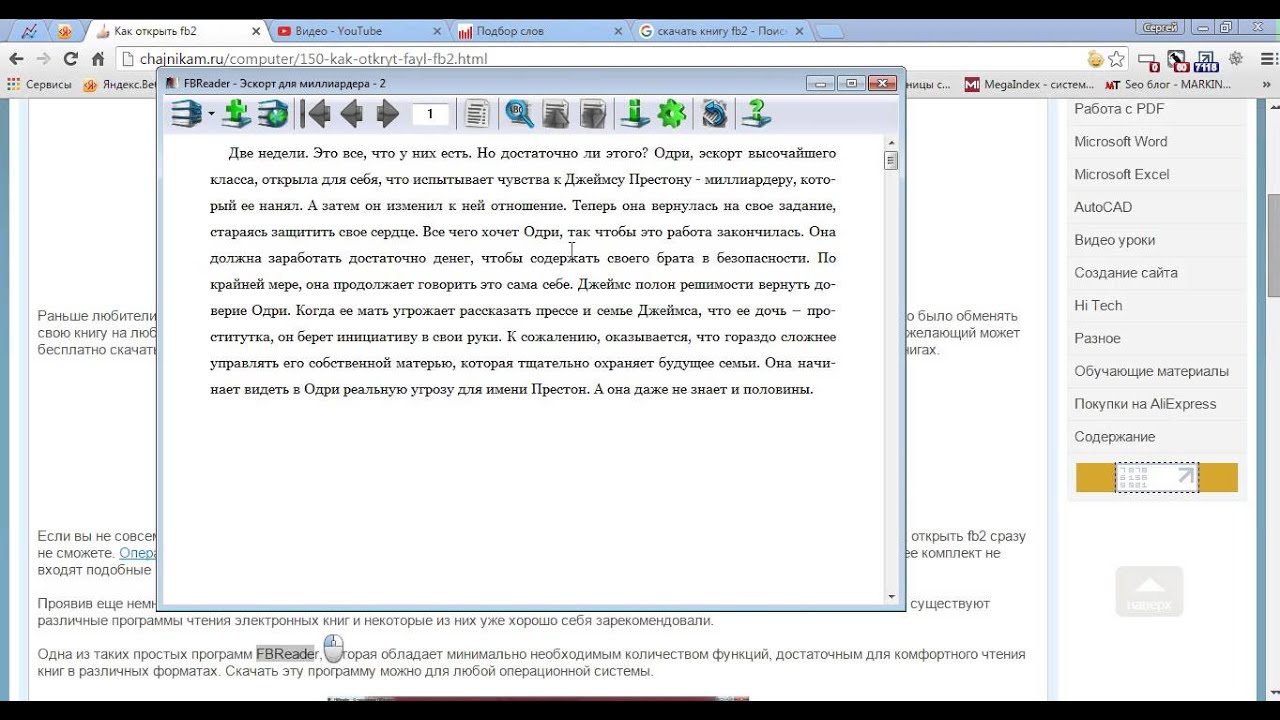Image resolution: width=1280 pixels, height=720 pixels.
Task: Open text search magnifier icon
Action: tap(519, 114)
